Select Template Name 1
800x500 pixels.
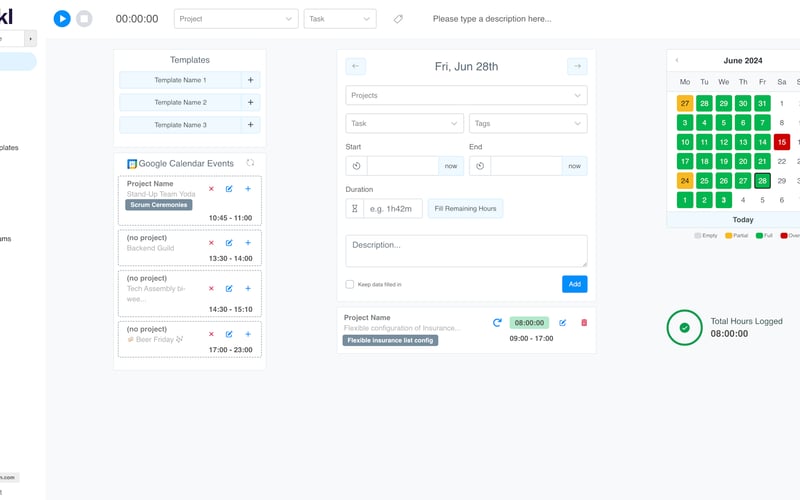(x=180, y=80)
